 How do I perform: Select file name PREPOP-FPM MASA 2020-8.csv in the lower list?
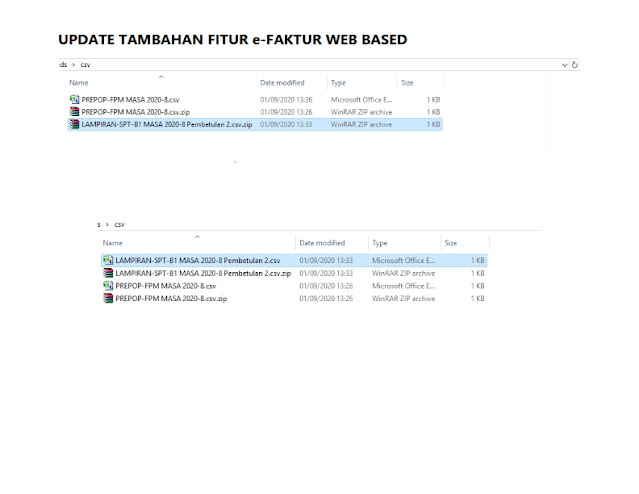pyautogui.click(x=165, y=286)
